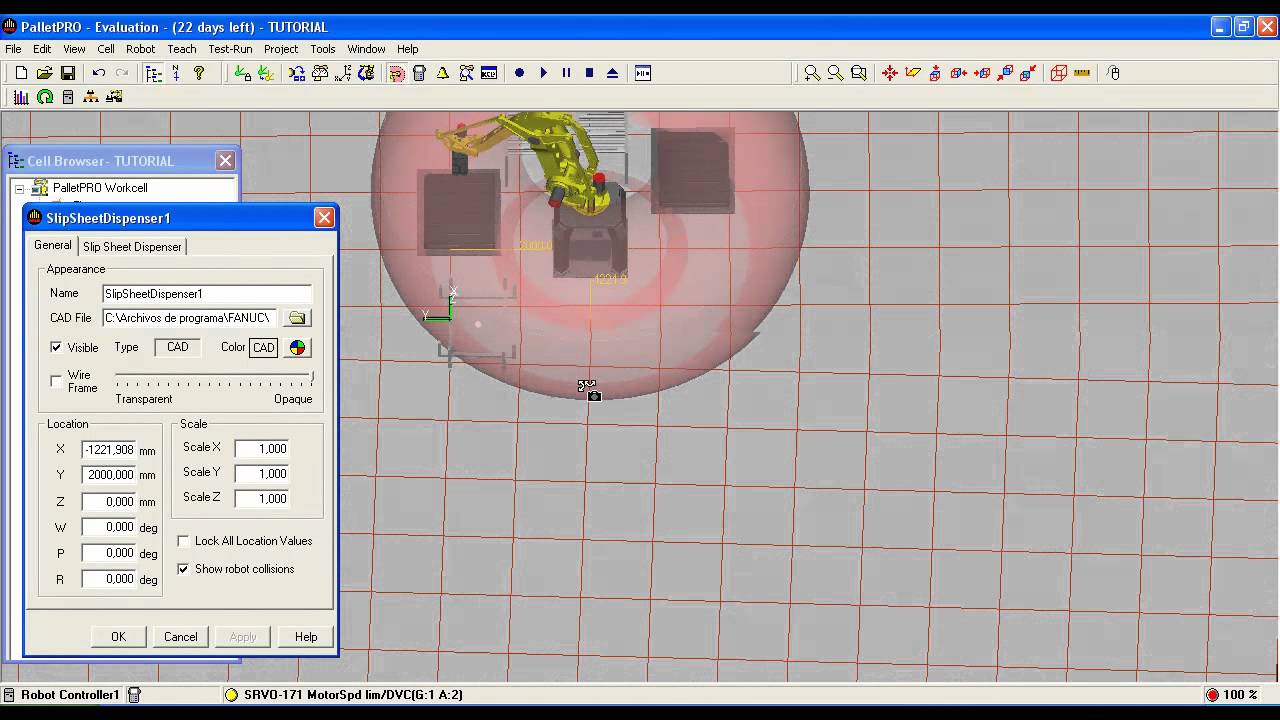This screenshot has height=720, width=1280.
Task: Click the Scale Z field
Action: 262,498
